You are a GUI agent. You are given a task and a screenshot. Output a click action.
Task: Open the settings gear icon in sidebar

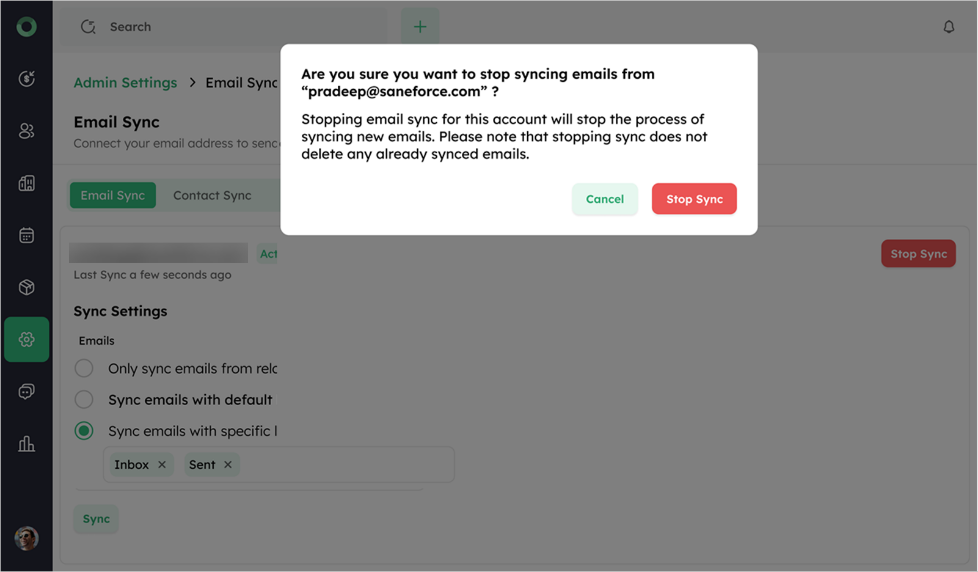26,339
